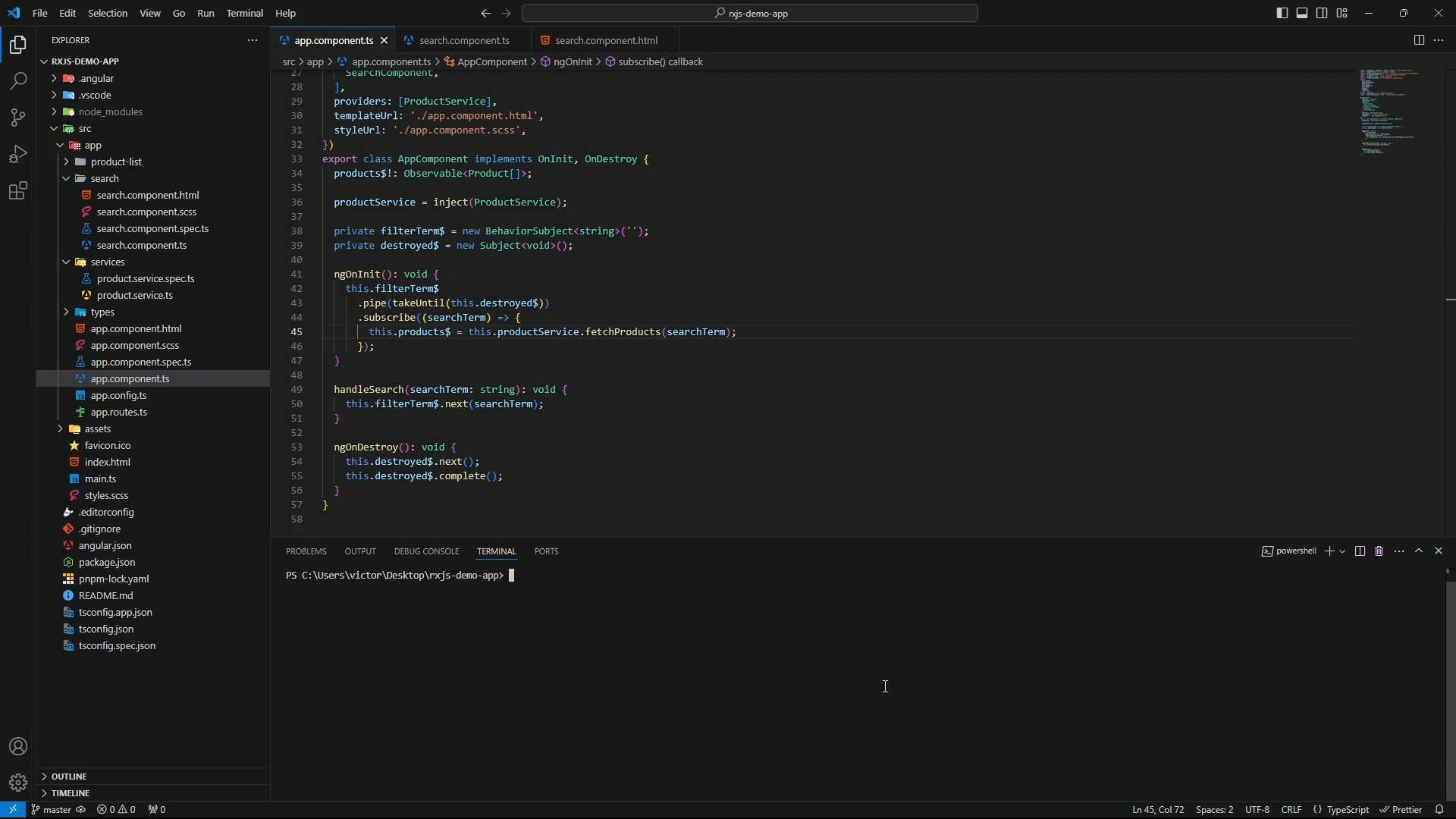Switch to the search.component.html tab
The image size is (1456, 819).
(x=605, y=40)
